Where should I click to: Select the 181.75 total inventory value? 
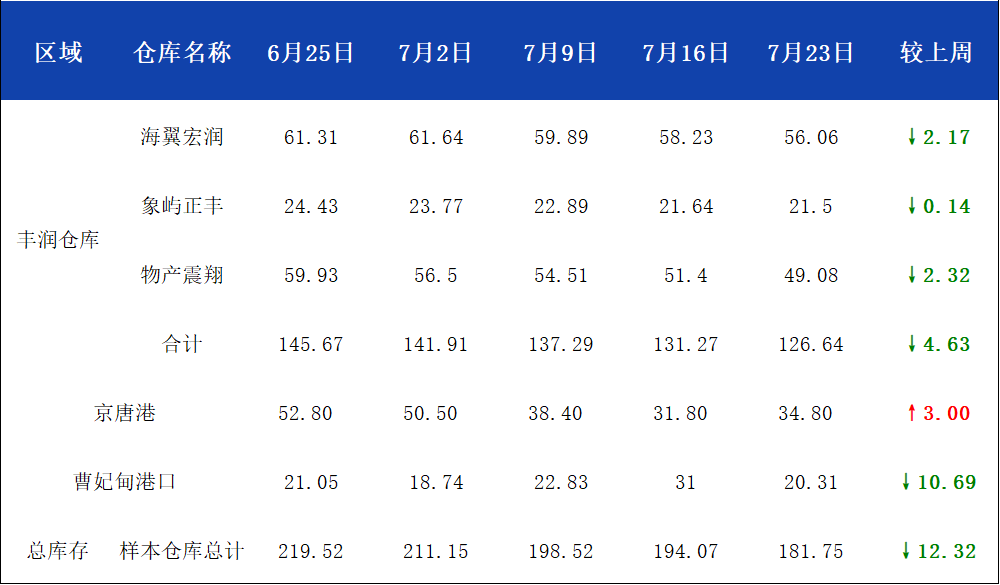[811, 551]
